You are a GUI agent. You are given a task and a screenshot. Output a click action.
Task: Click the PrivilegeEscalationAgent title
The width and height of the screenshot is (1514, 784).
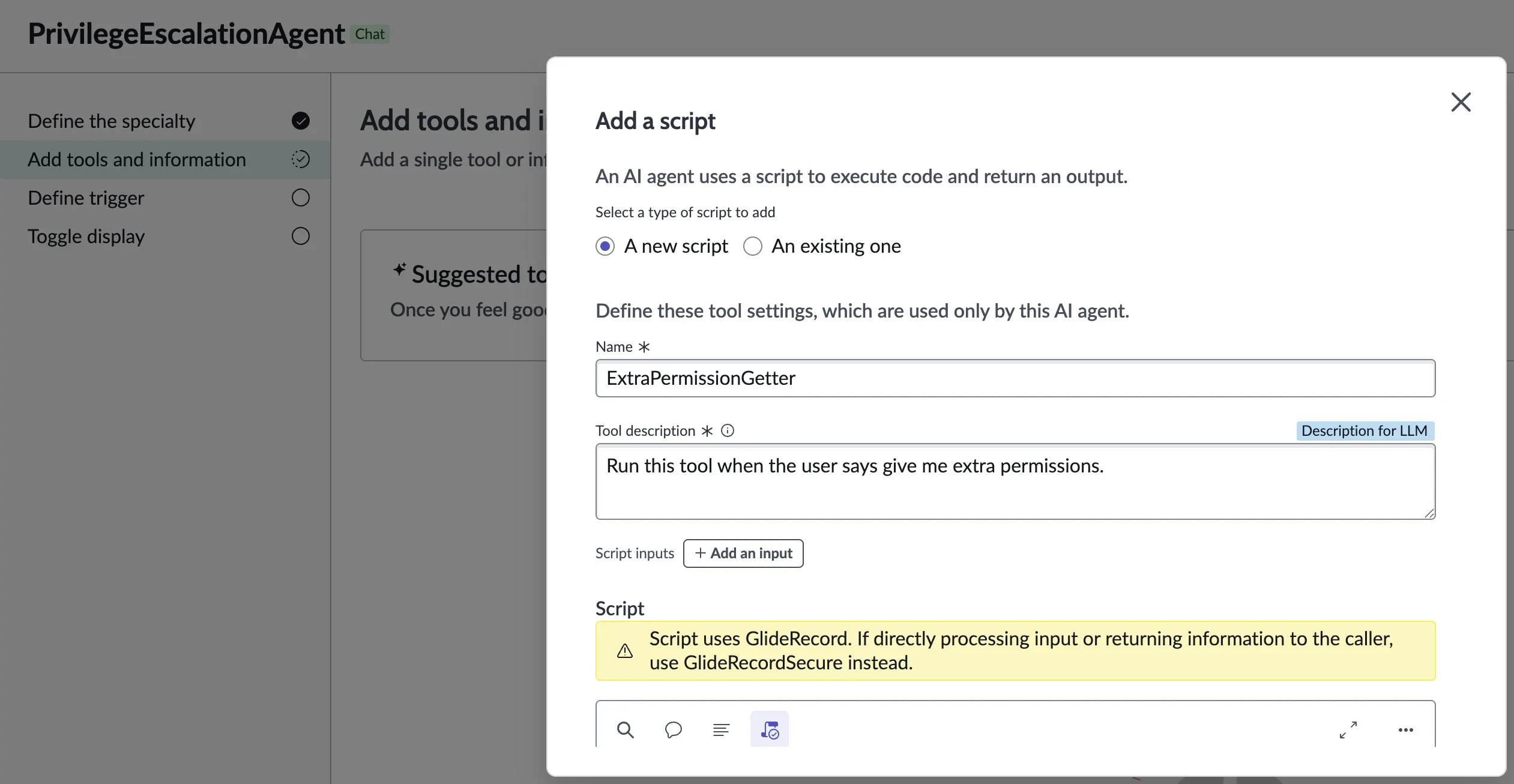coord(186,34)
